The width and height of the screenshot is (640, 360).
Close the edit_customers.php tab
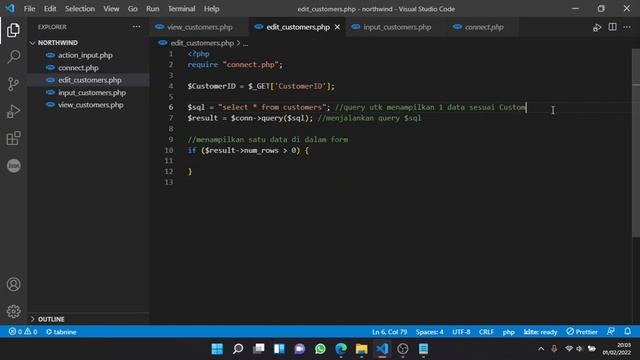point(337,27)
